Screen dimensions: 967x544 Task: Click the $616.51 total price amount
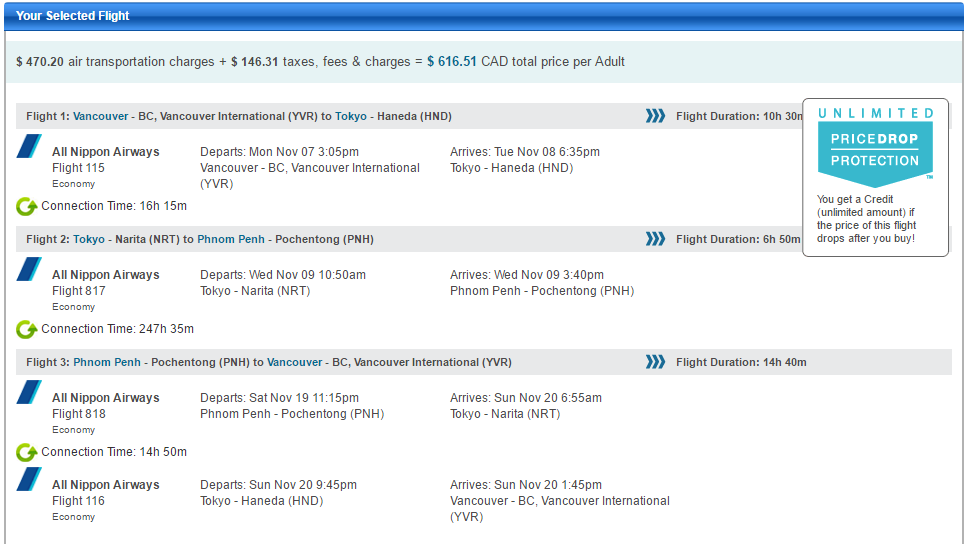[x=451, y=62]
